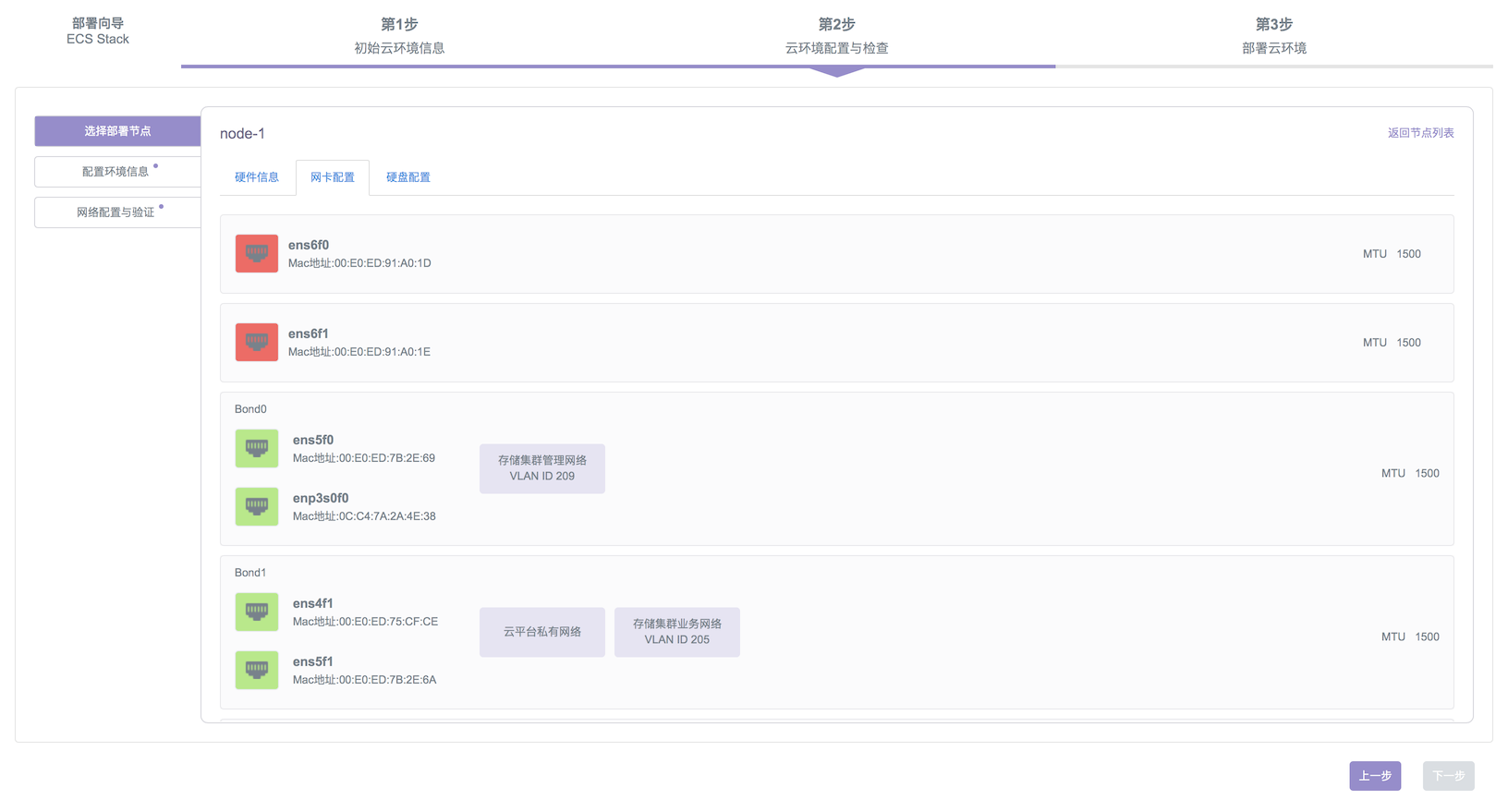
Task: Switch to the 硬件信息 tab
Action: click(257, 177)
